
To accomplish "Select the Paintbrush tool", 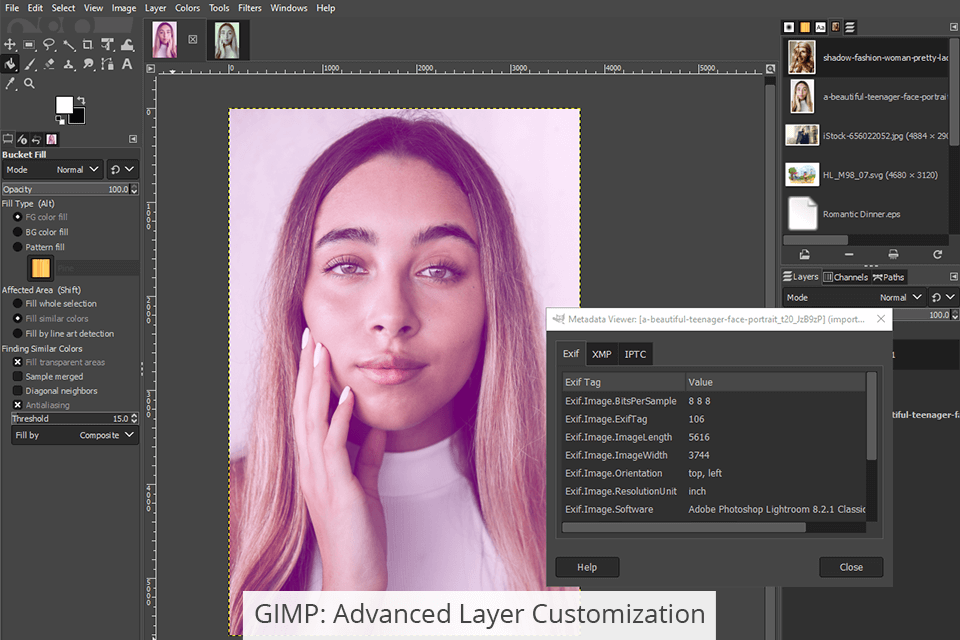I will pyautogui.click(x=29, y=64).
